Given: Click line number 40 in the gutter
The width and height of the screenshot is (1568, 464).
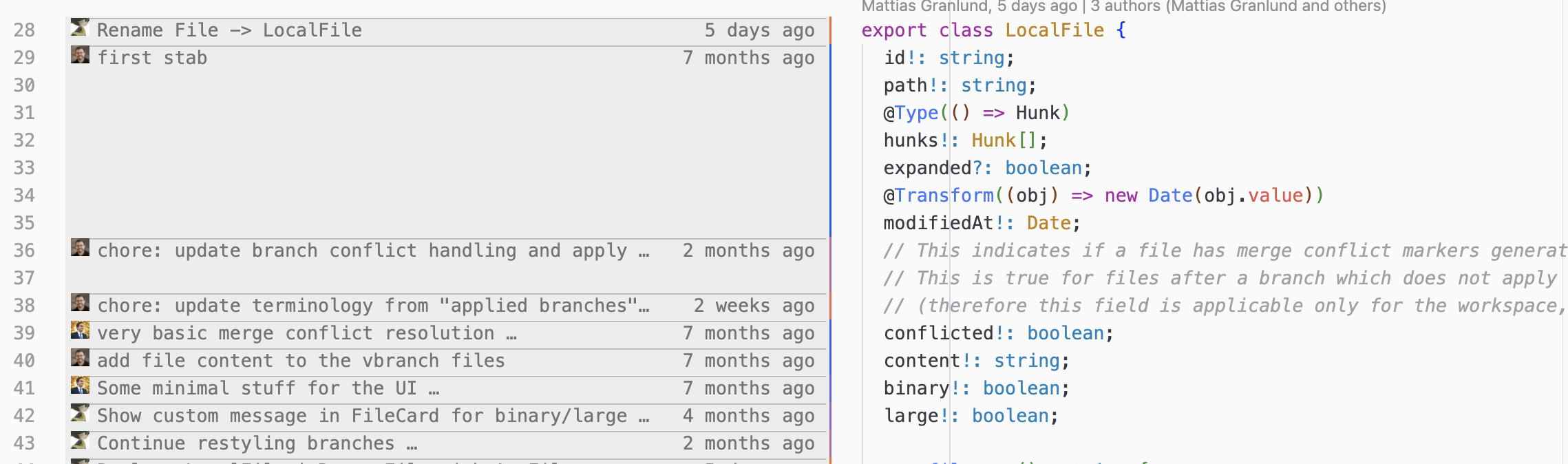Looking at the screenshot, I should [24, 361].
